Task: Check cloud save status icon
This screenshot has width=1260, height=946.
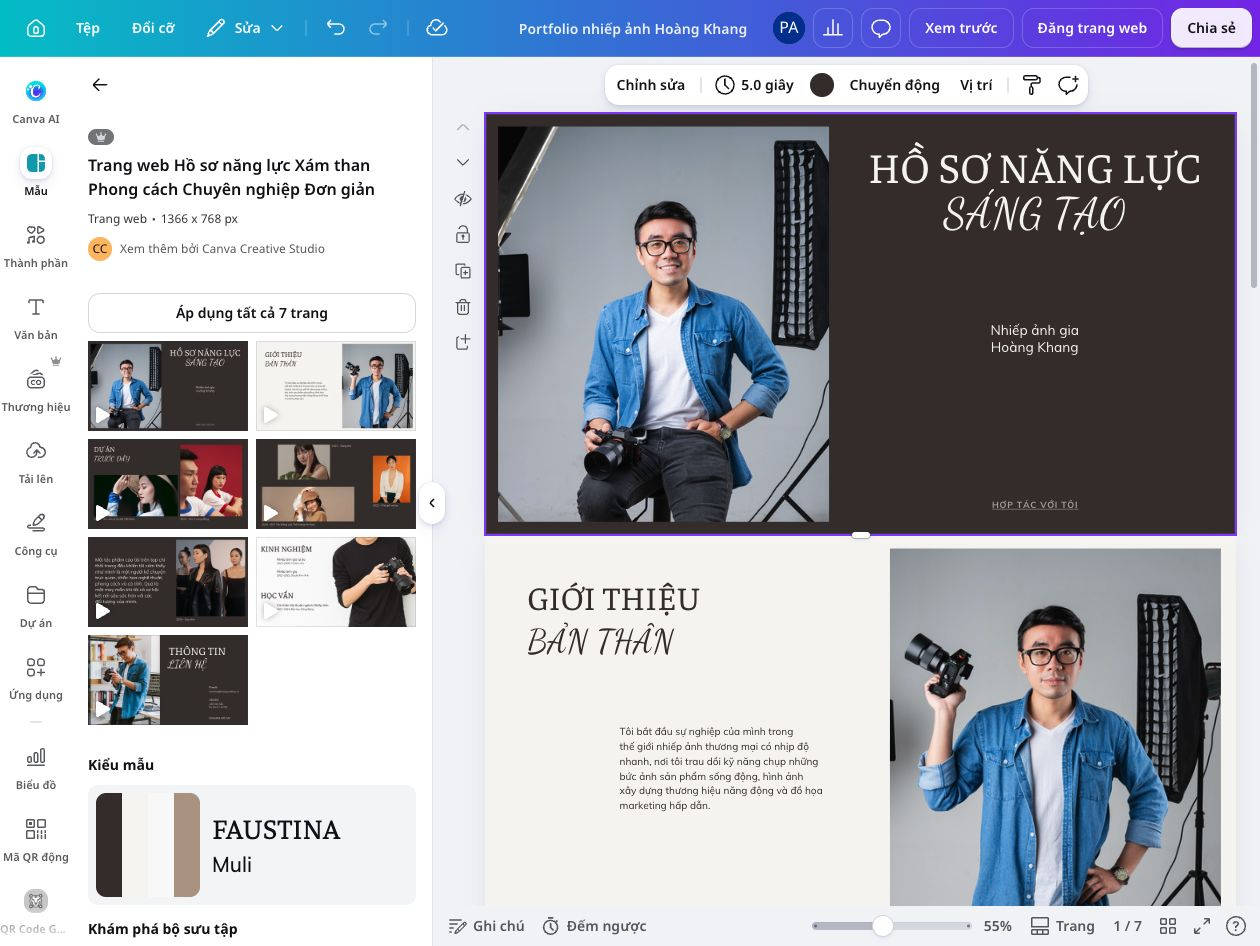Action: tap(436, 28)
